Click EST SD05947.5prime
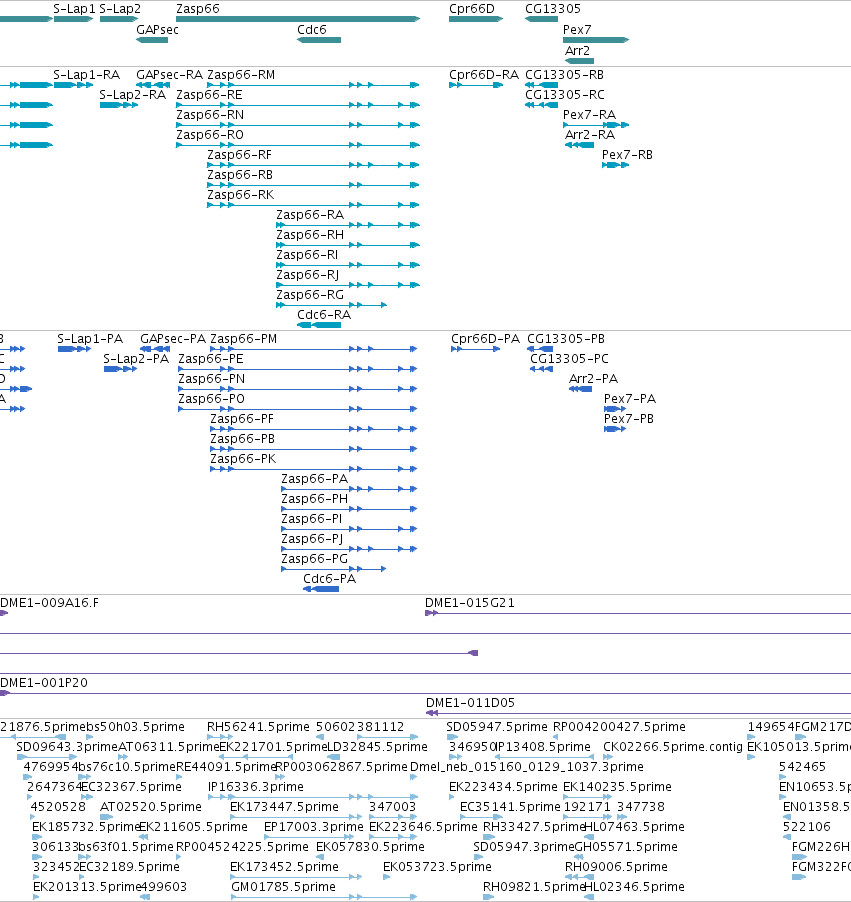Viewport: 851px width, 902px height. pos(497,727)
